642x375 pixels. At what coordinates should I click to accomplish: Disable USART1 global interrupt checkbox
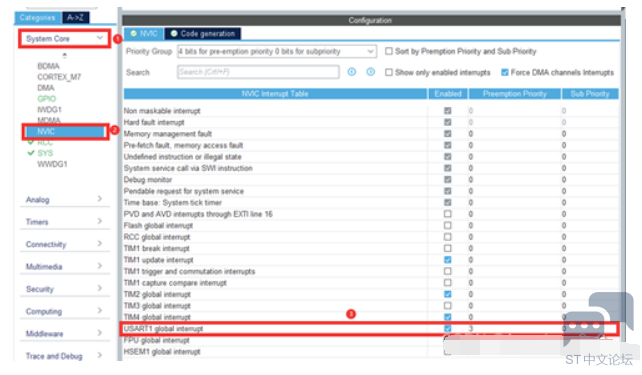point(448,328)
